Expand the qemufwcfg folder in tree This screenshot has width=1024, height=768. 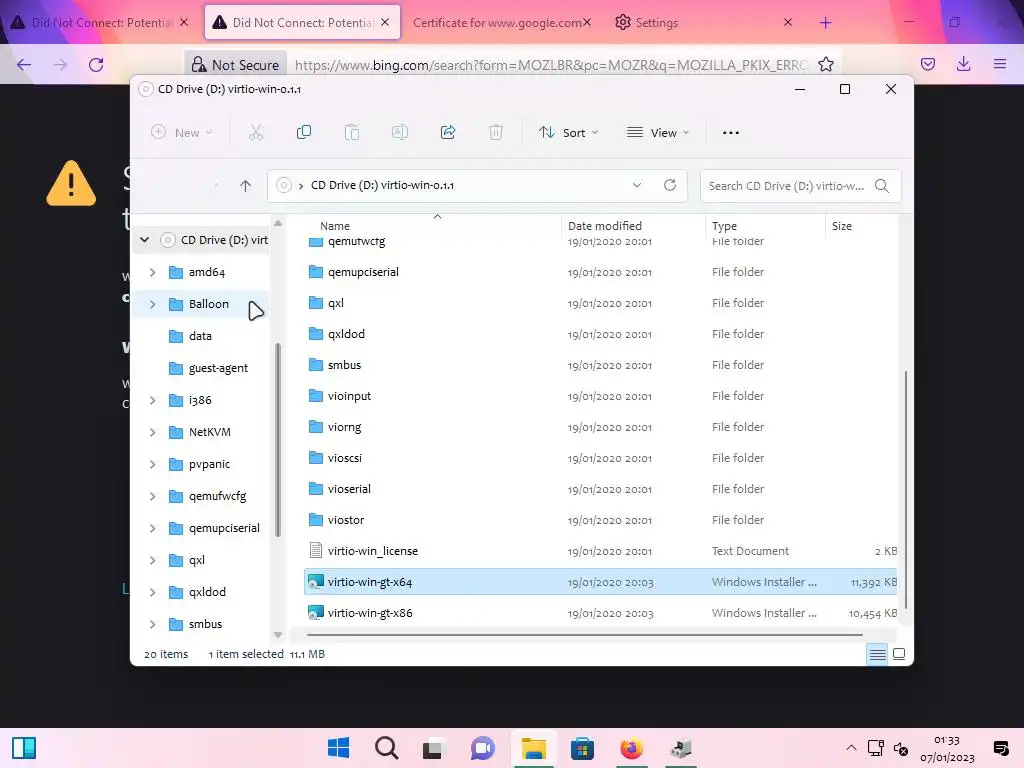(x=152, y=496)
